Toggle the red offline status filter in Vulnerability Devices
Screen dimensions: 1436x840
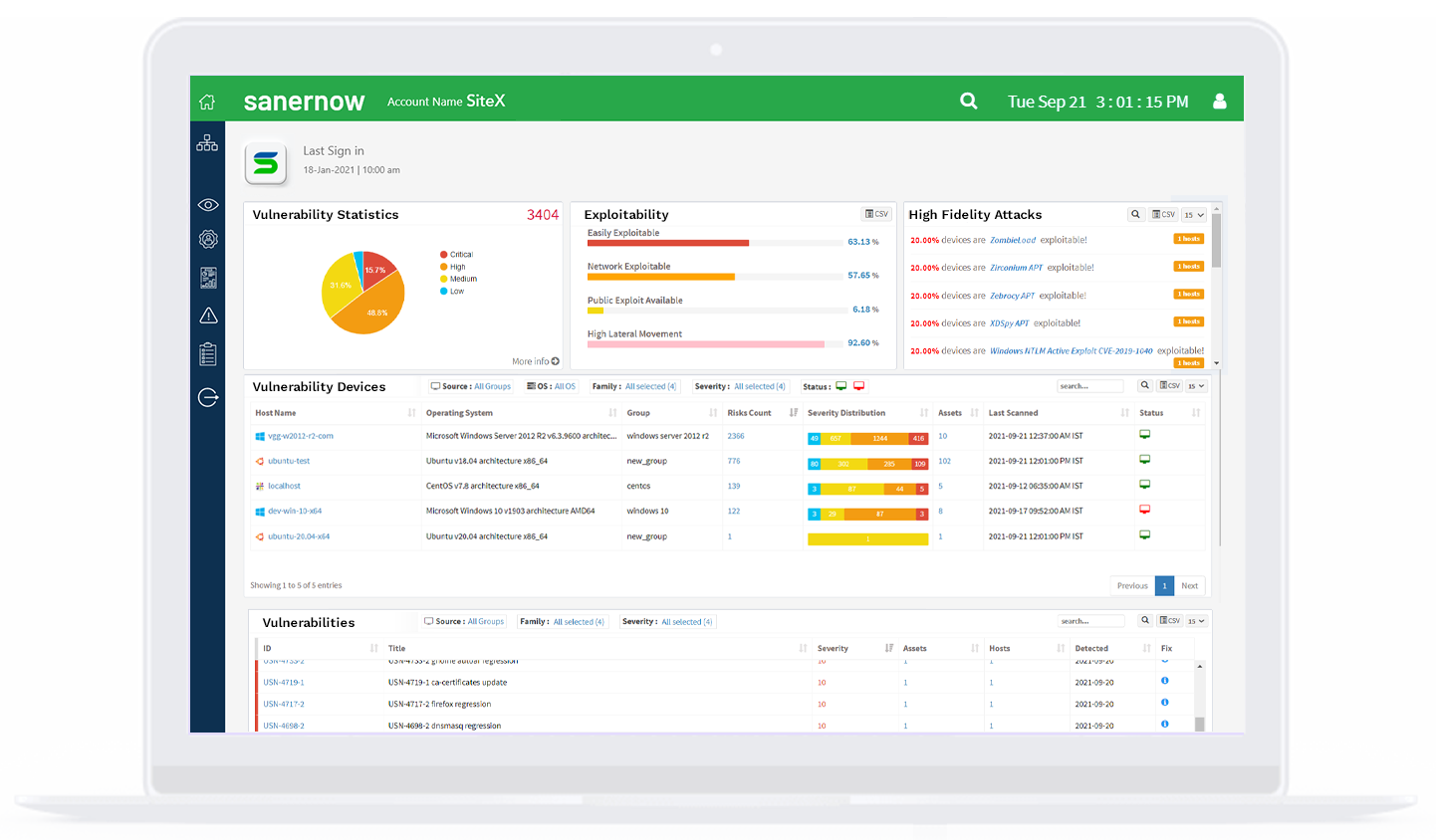click(858, 385)
